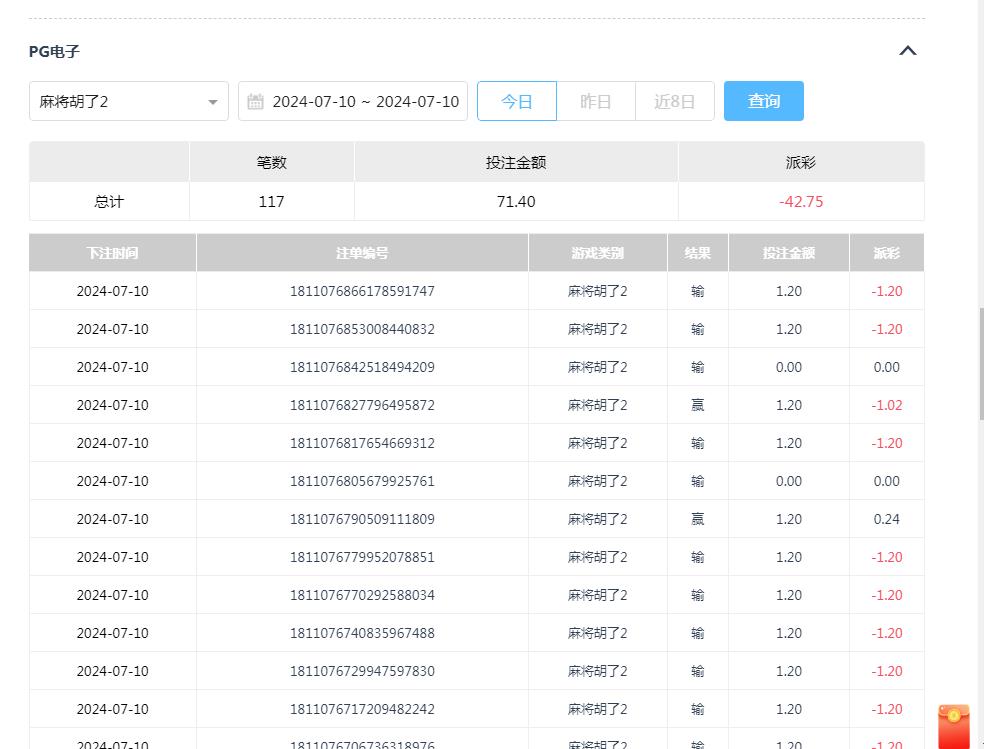Click the 注单编号 column header
This screenshot has height=749, width=984.
pyautogui.click(x=361, y=253)
